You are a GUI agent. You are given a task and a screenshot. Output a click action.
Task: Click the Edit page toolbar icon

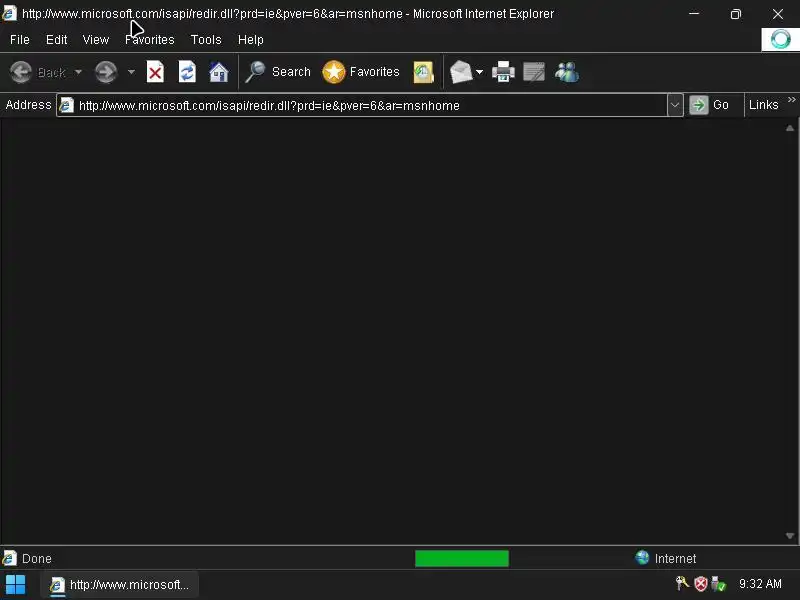pyautogui.click(x=534, y=72)
